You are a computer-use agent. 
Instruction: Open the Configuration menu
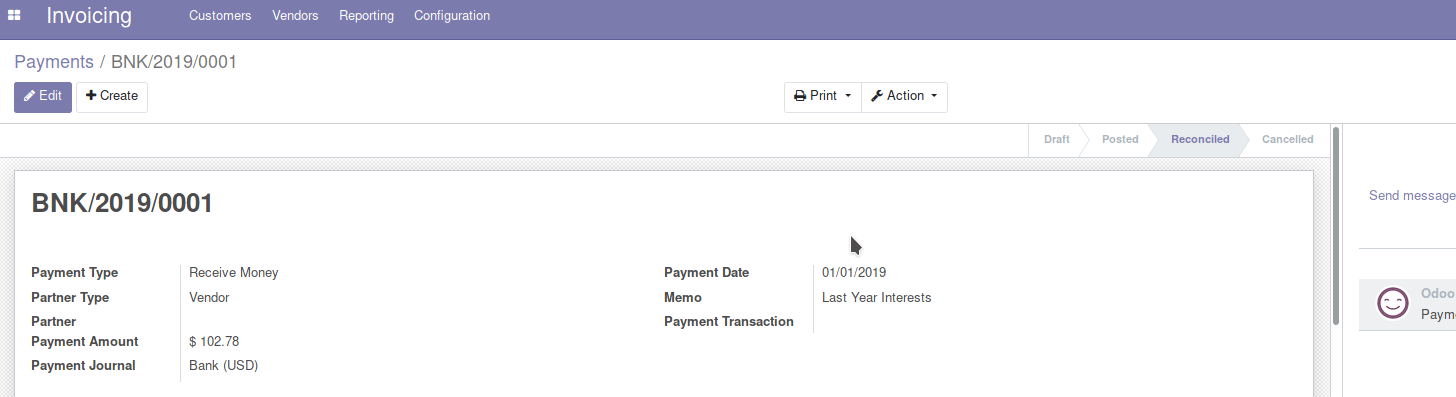(x=452, y=16)
